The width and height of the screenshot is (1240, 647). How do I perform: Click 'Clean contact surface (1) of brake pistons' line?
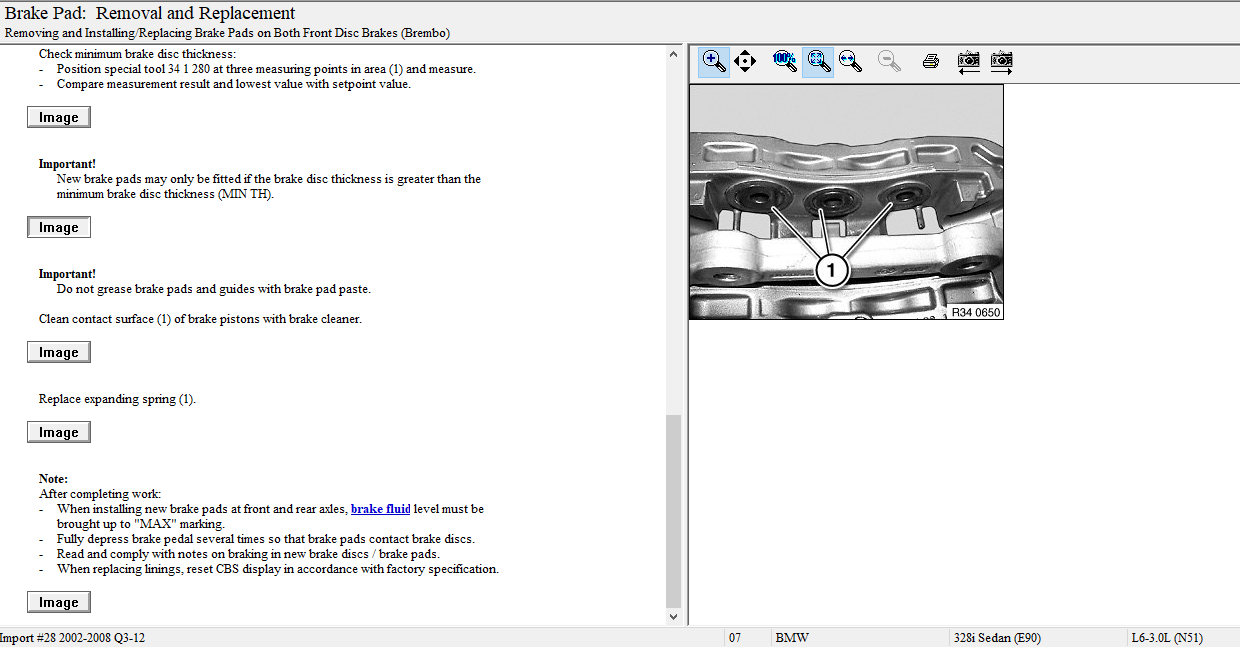(200, 319)
